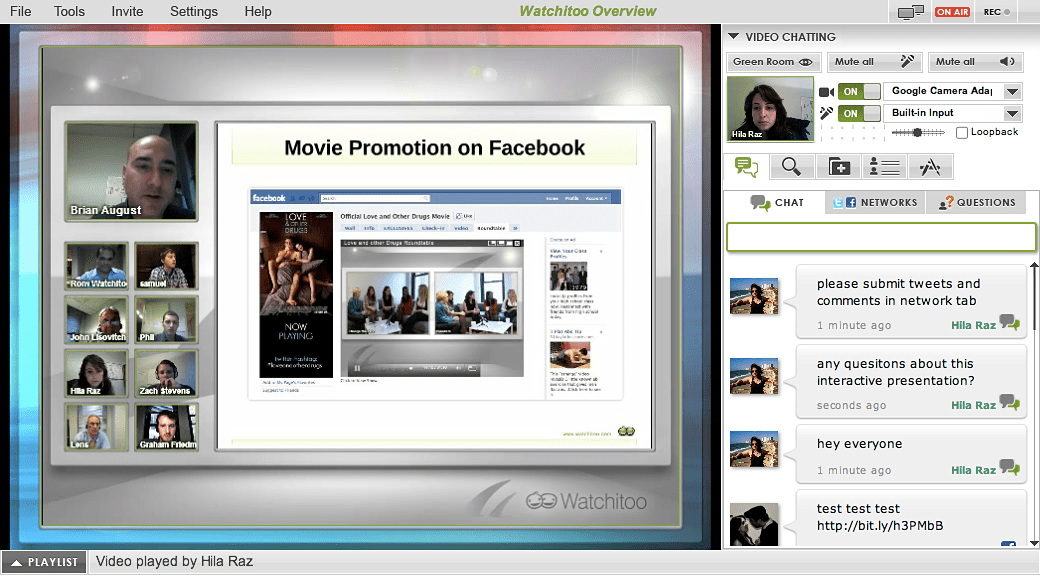Image resolution: width=1040 pixels, height=577 pixels.
Task: Select Zach Stevens' video thumbnail
Action: pos(166,373)
